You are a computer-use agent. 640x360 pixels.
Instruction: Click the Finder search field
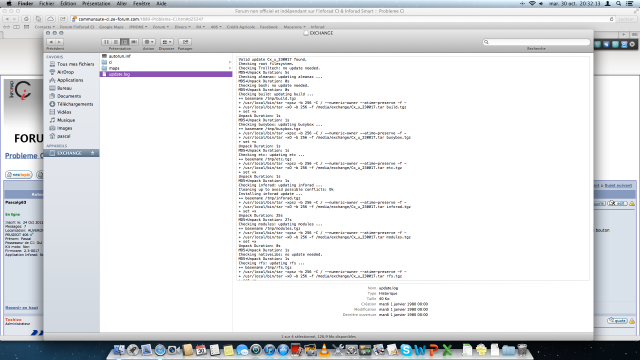tap(536, 42)
